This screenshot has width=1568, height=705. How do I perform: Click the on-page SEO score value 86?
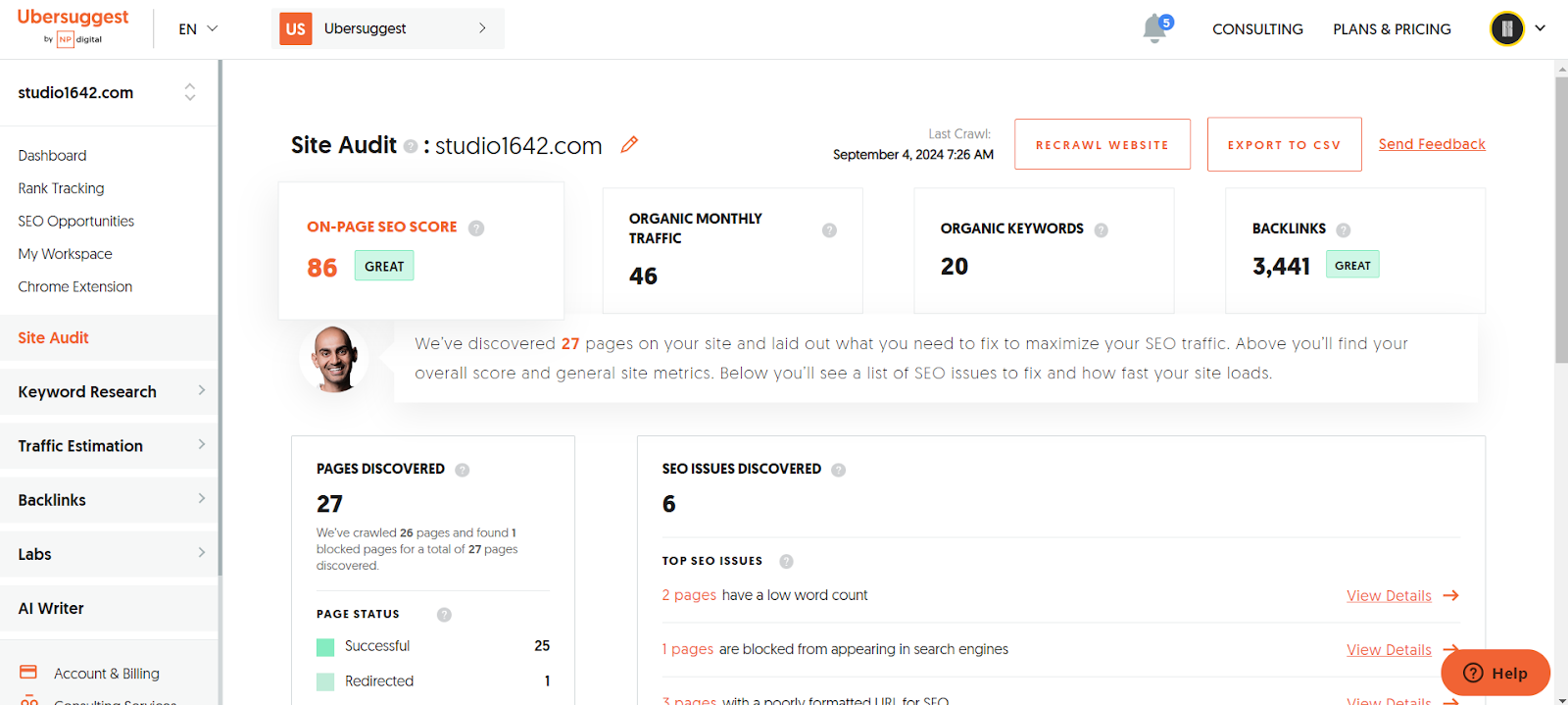click(322, 268)
